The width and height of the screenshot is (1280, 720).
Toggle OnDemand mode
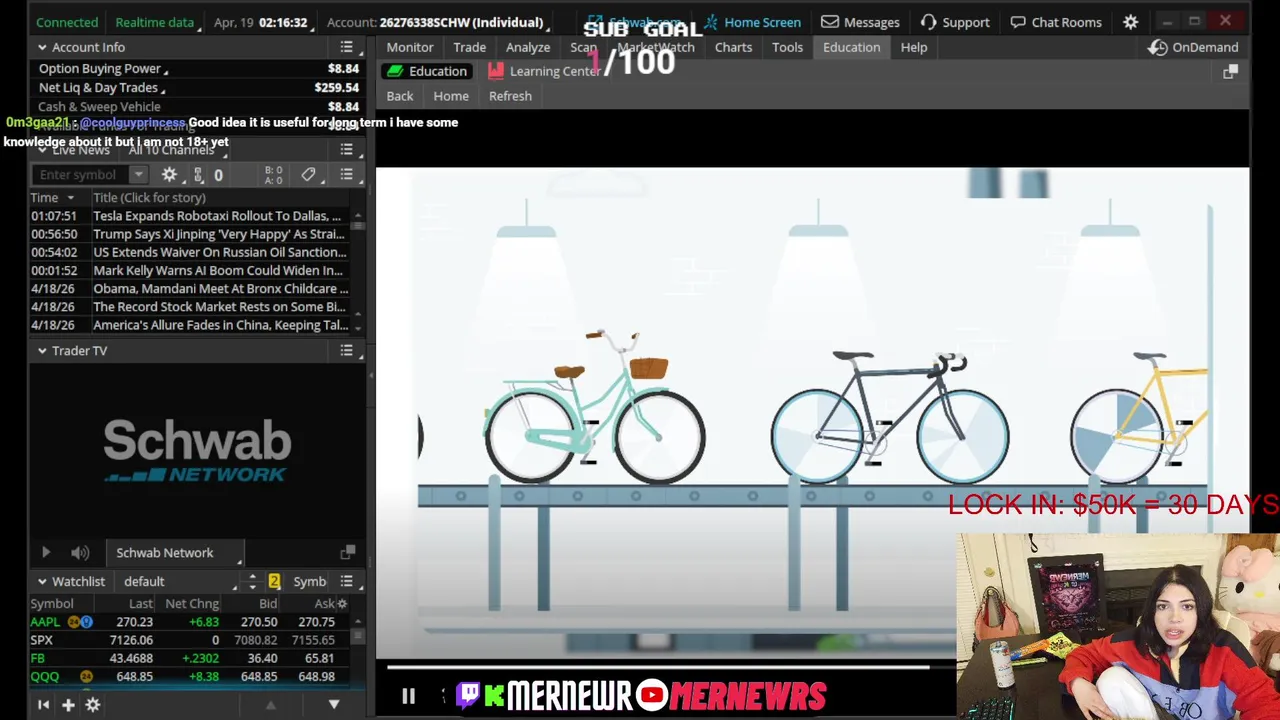tap(1193, 47)
